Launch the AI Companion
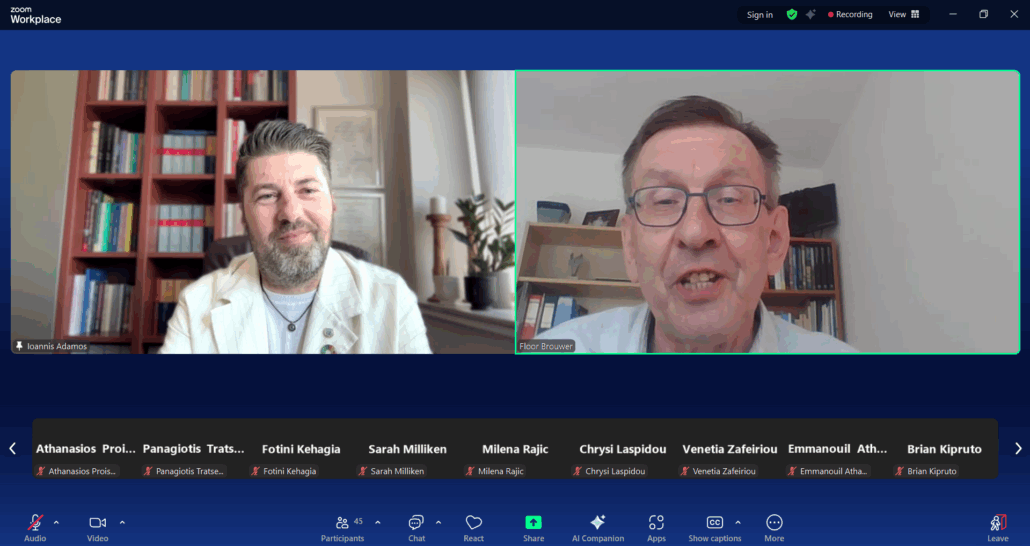The width and height of the screenshot is (1030, 546). tap(598, 526)
